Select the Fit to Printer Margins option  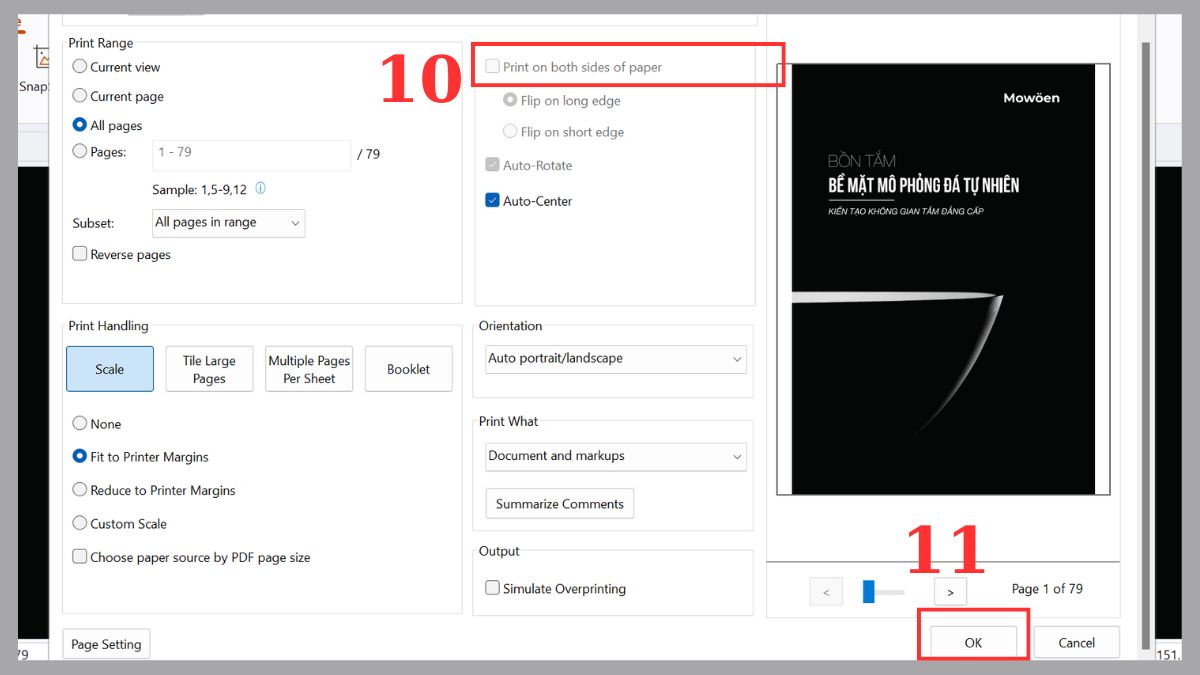click(x=80, y=456)
